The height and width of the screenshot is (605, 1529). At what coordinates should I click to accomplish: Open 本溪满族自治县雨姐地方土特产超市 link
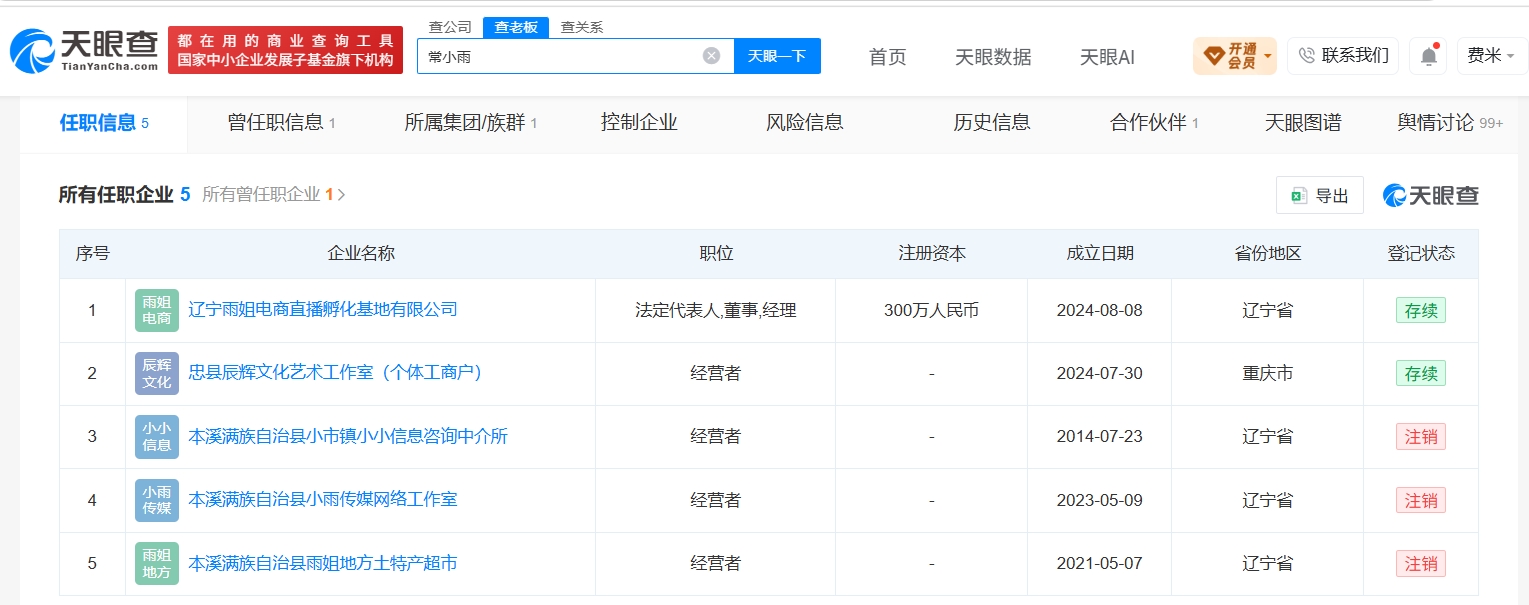(323, 563)
